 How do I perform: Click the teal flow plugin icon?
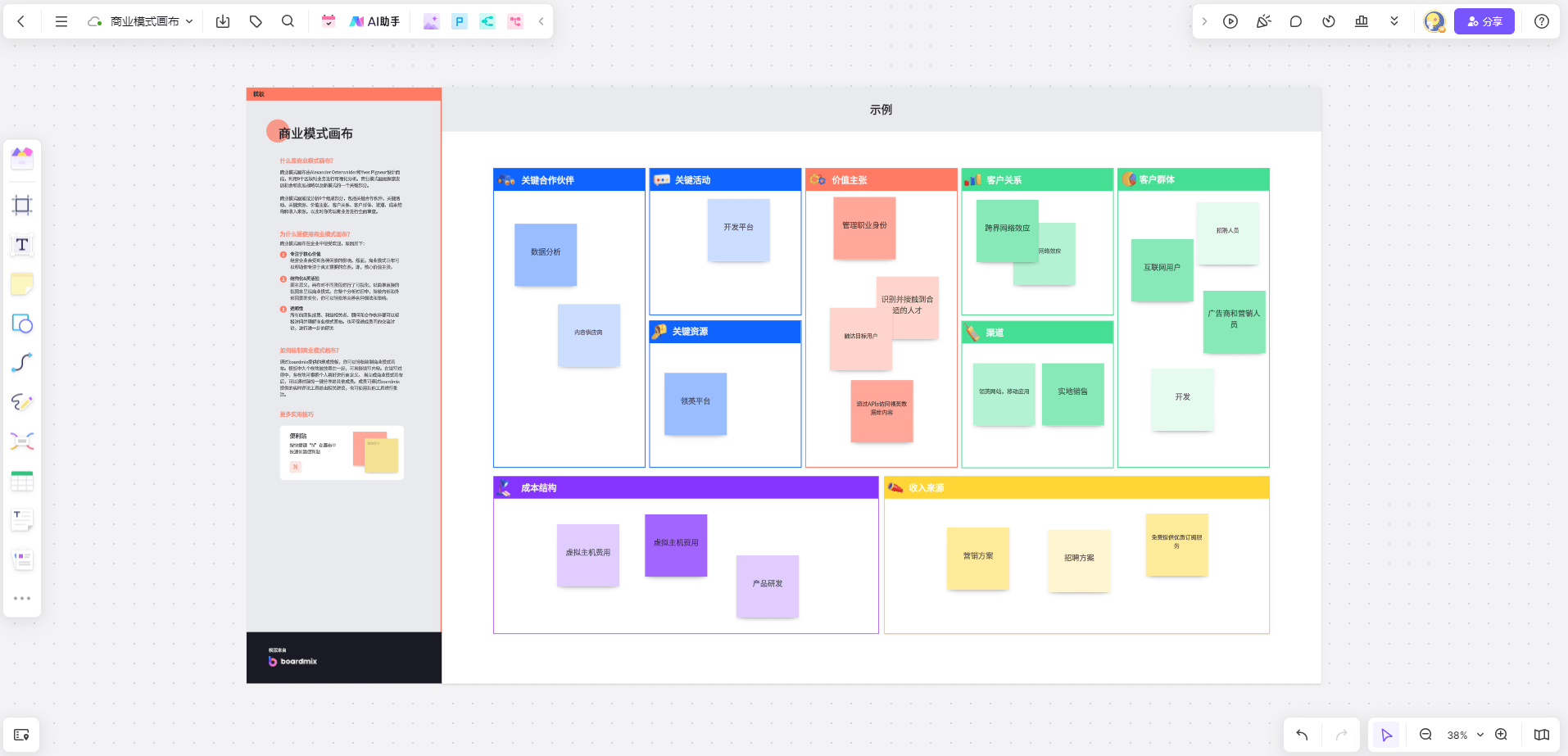pyautogui.click(x=487, y=21)
